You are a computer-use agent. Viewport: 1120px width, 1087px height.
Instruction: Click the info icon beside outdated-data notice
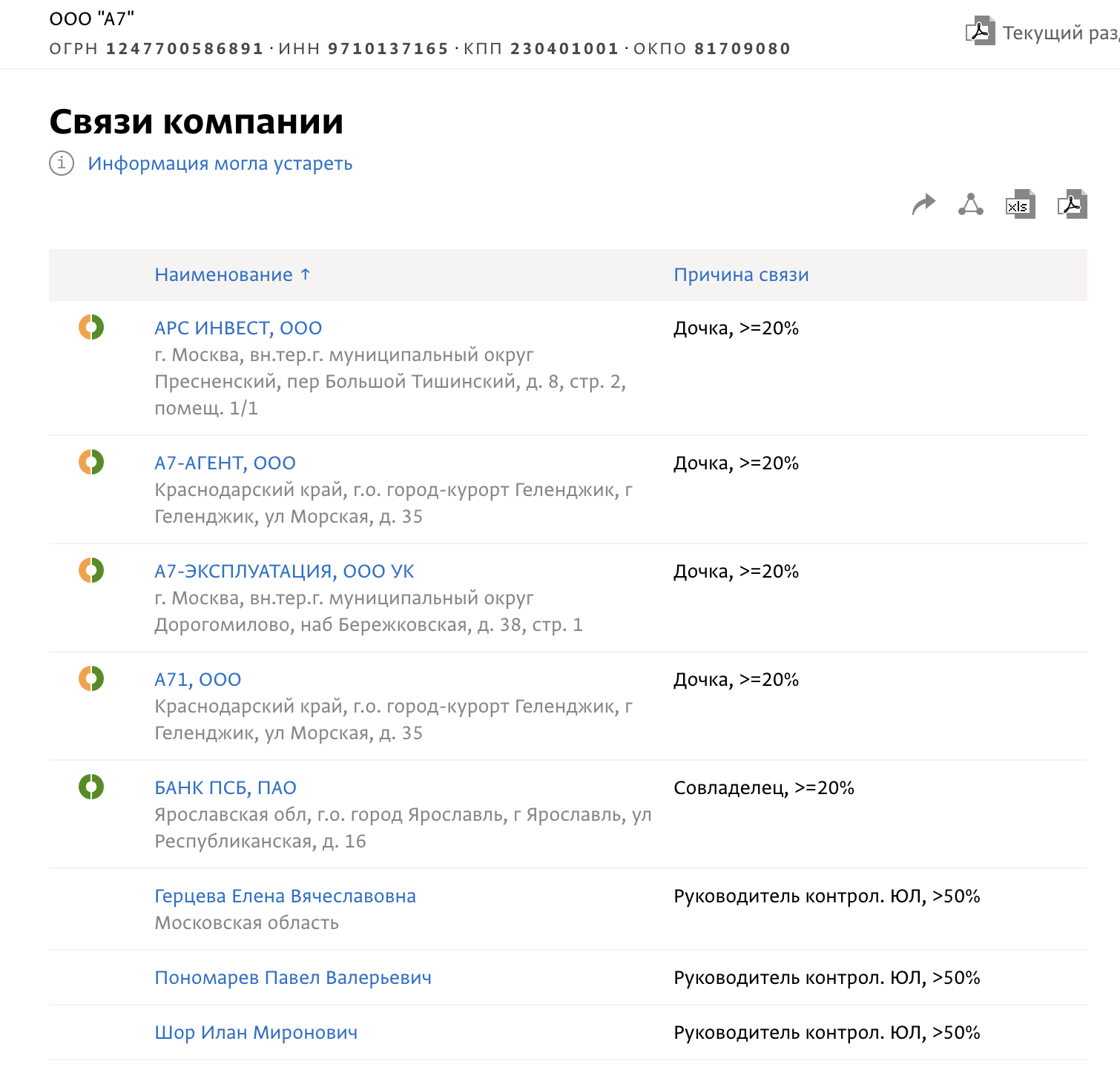[62, 163]
